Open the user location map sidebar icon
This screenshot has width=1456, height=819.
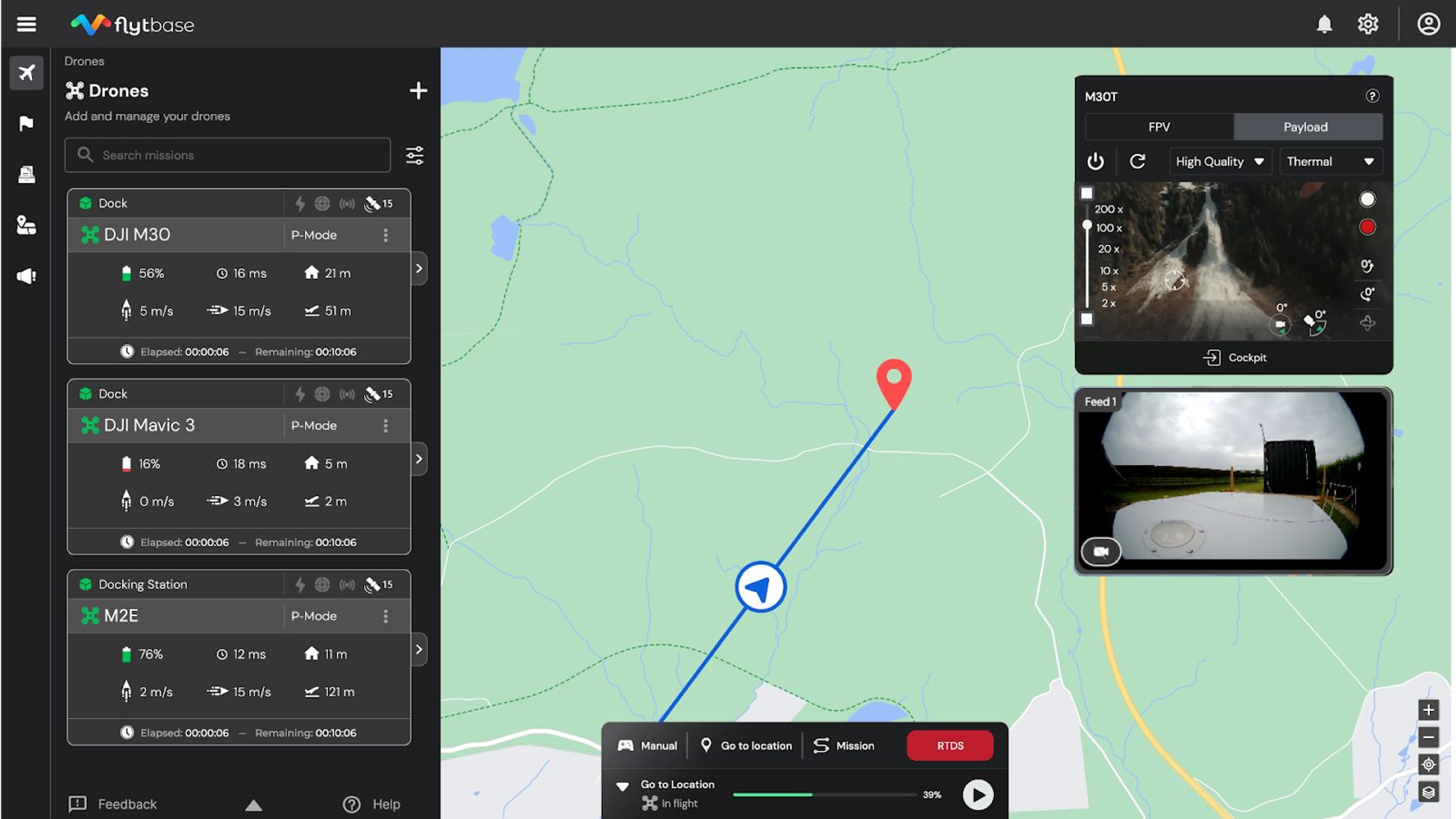click(26, 225)
